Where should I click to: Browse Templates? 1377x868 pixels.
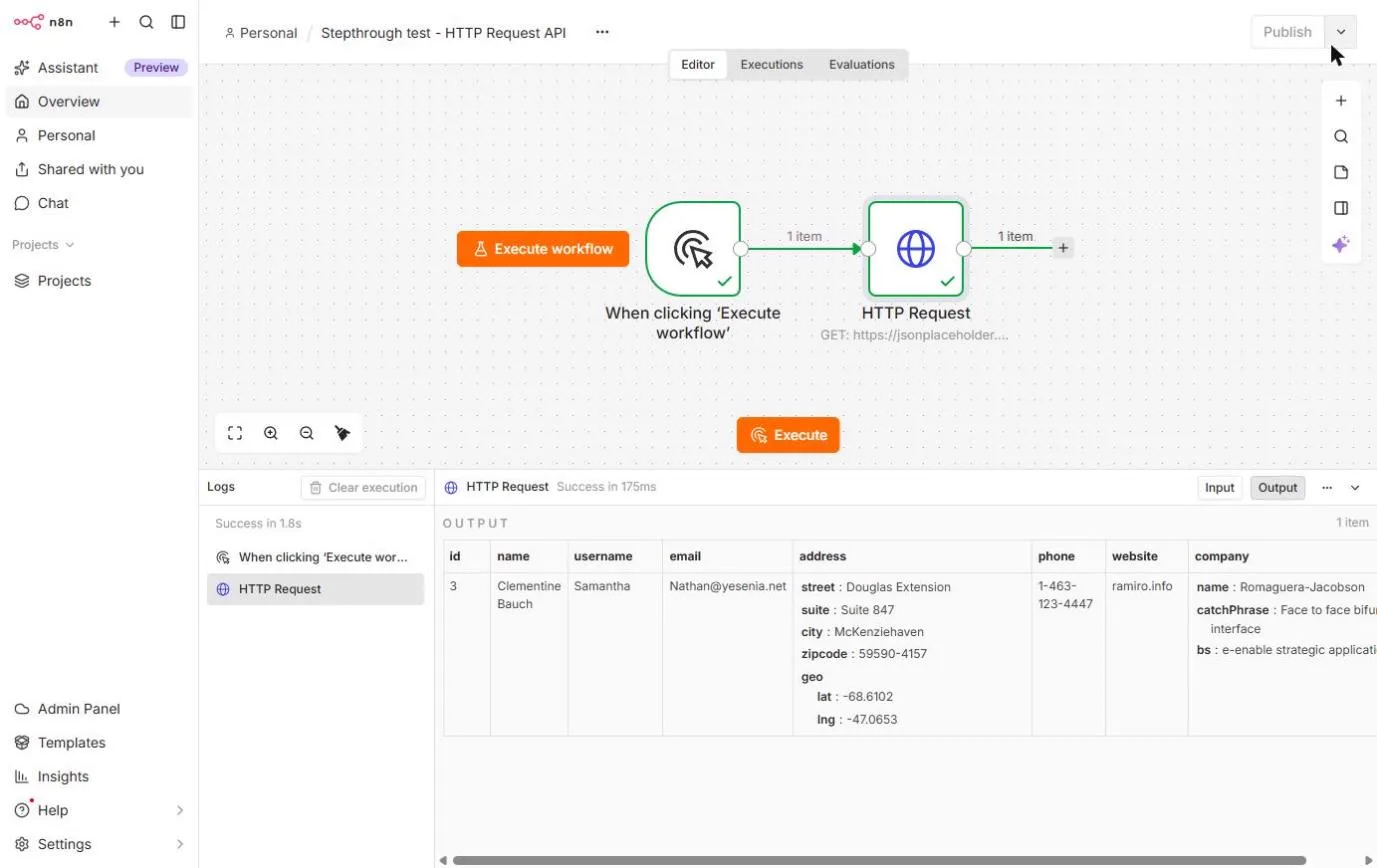point(99,743)
